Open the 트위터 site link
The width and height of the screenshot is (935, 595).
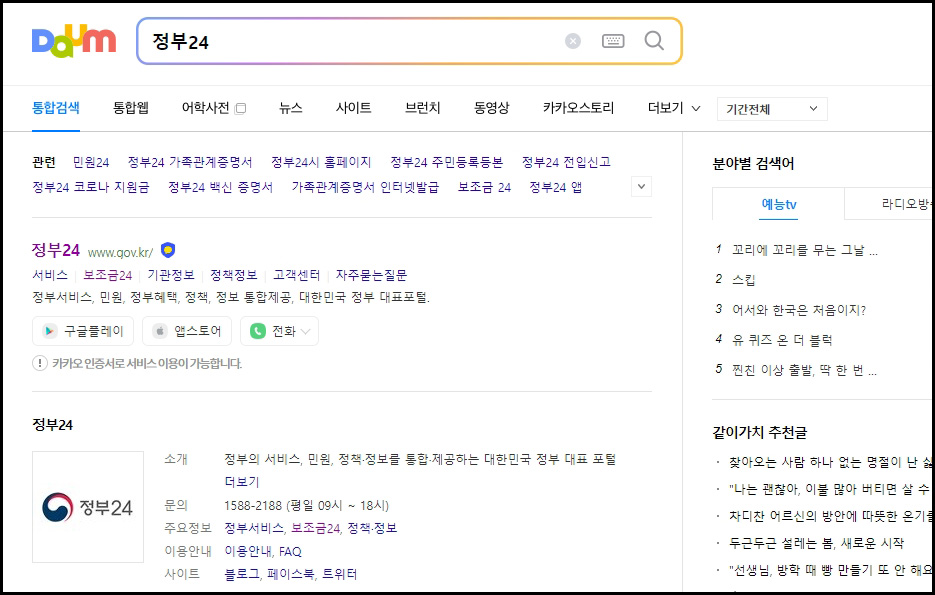[x=339, y=574]
